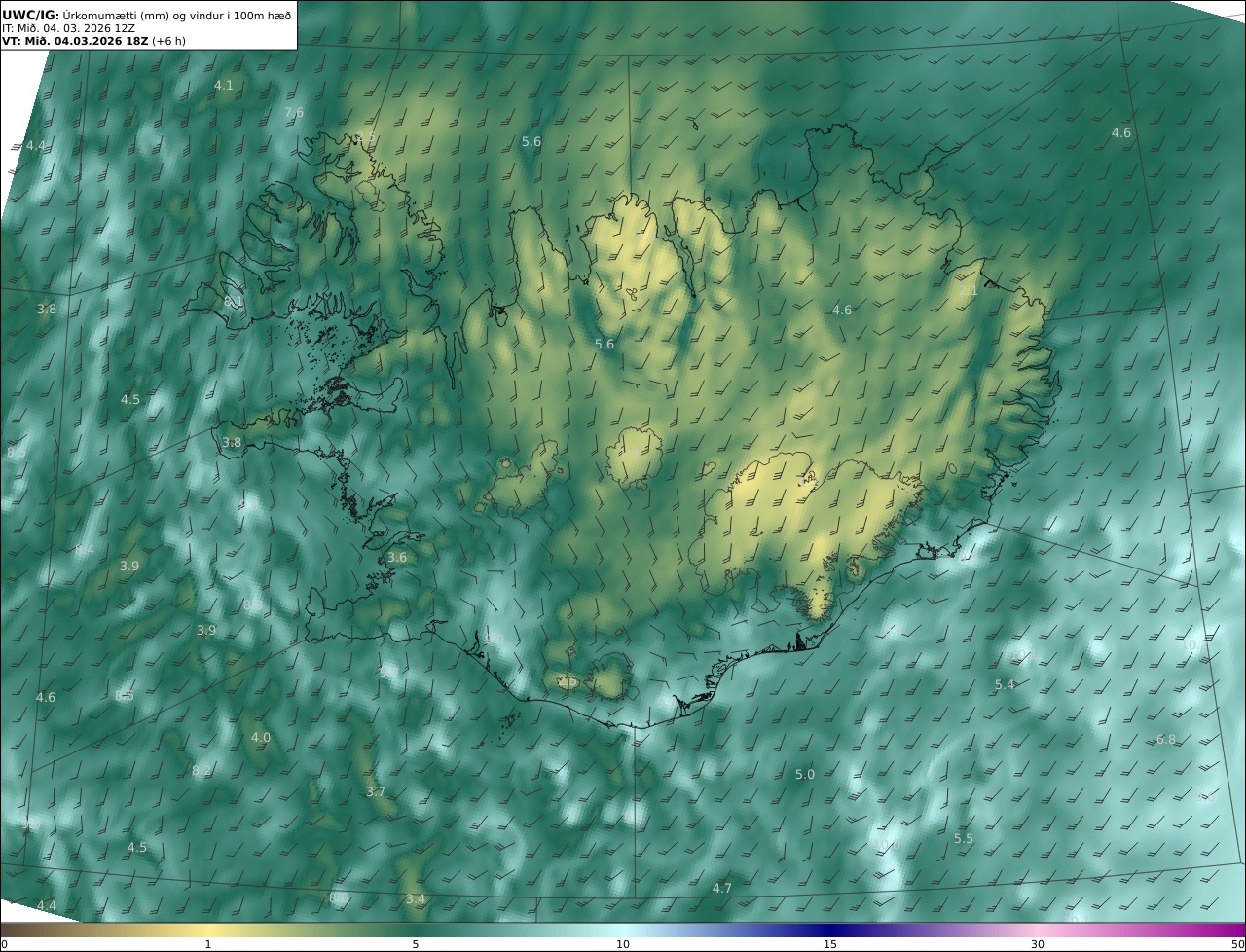The width and height of the screenshot is (1246, 952).
Task: Click the 8.2 value label
Action: (202, 771)
